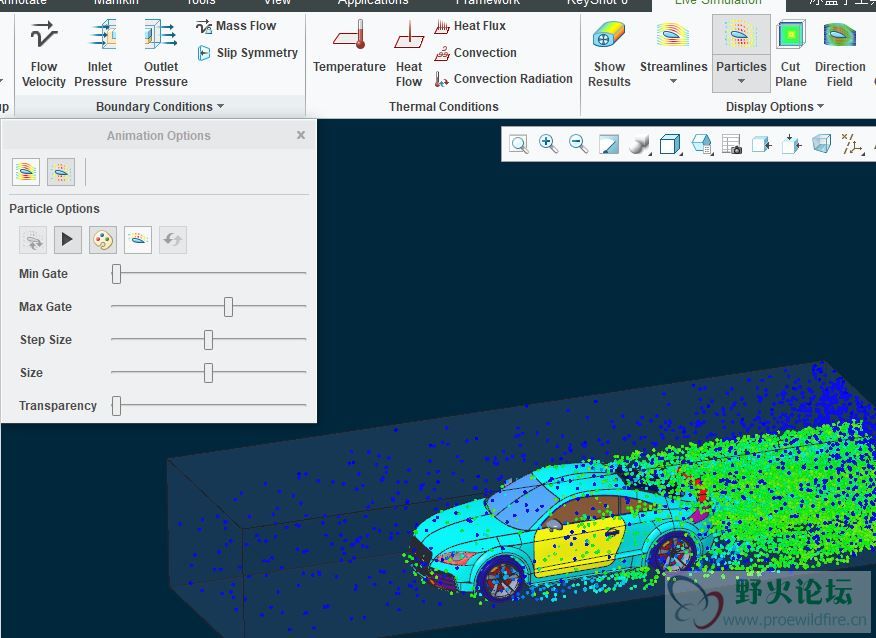Click the Particle Options heading text
The height and width of the screenshot is (638, 876).
coord(54,208)
